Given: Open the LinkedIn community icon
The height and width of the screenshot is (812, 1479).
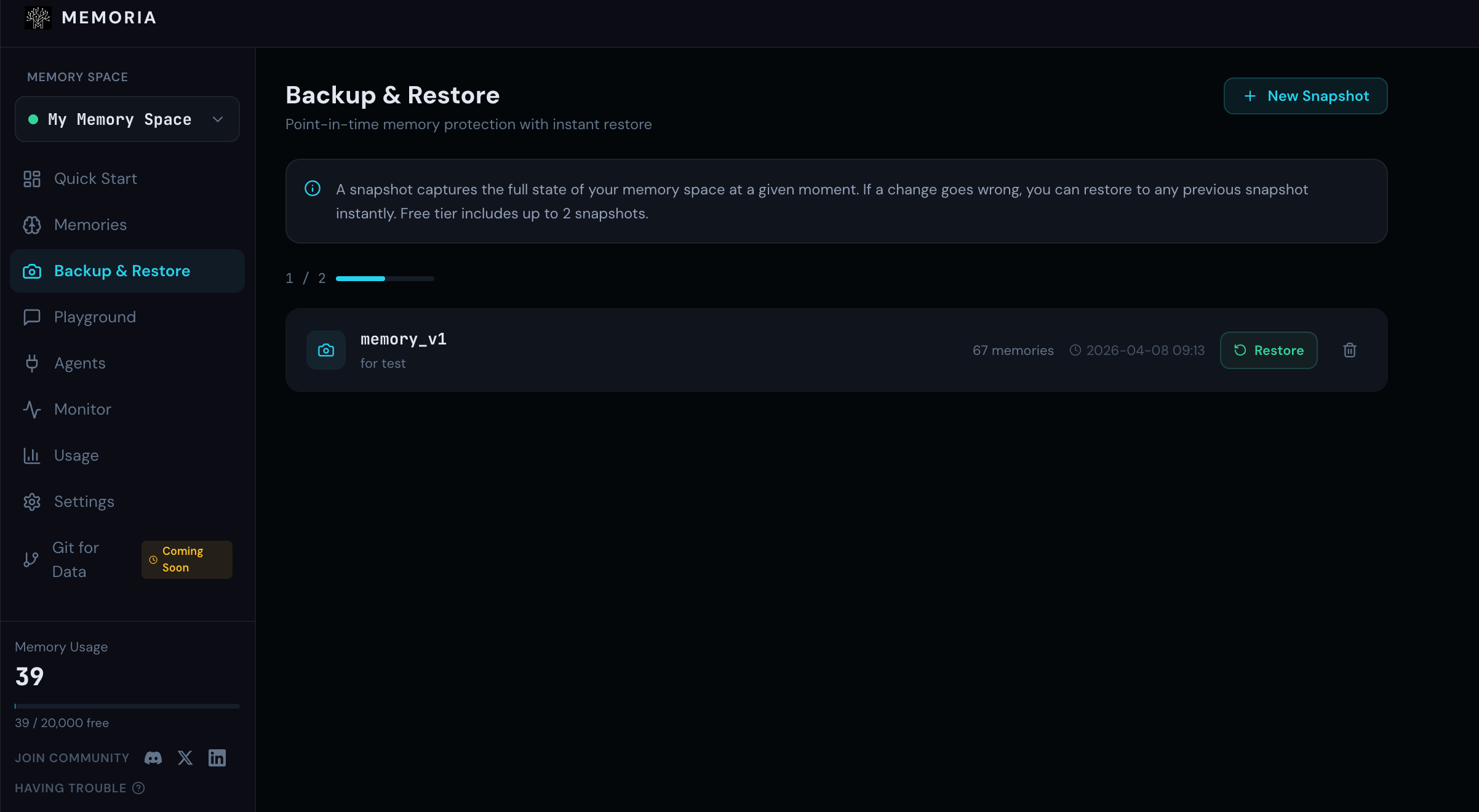Looking at the screenshot, I should (x=217, y=758).
